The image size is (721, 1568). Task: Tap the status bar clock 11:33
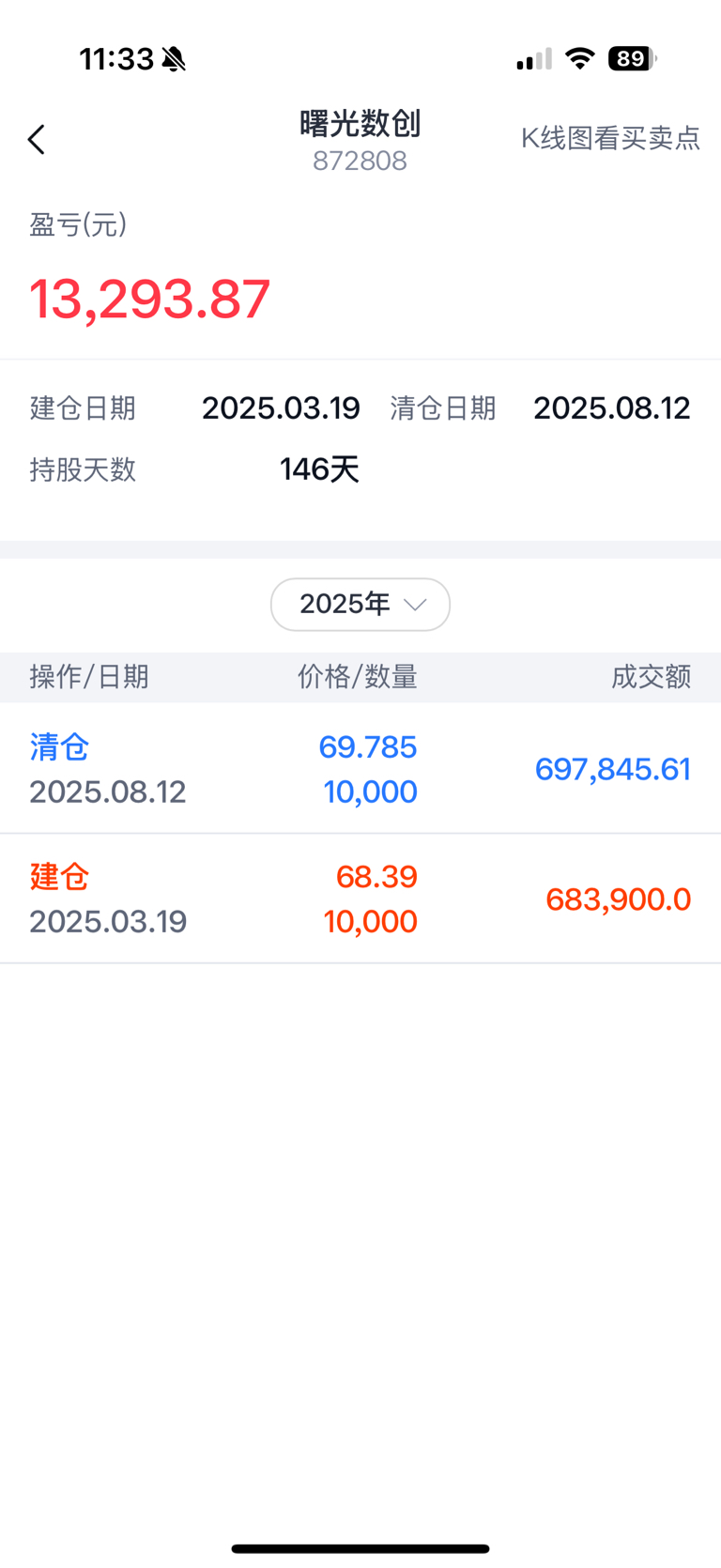click(116, 59)
